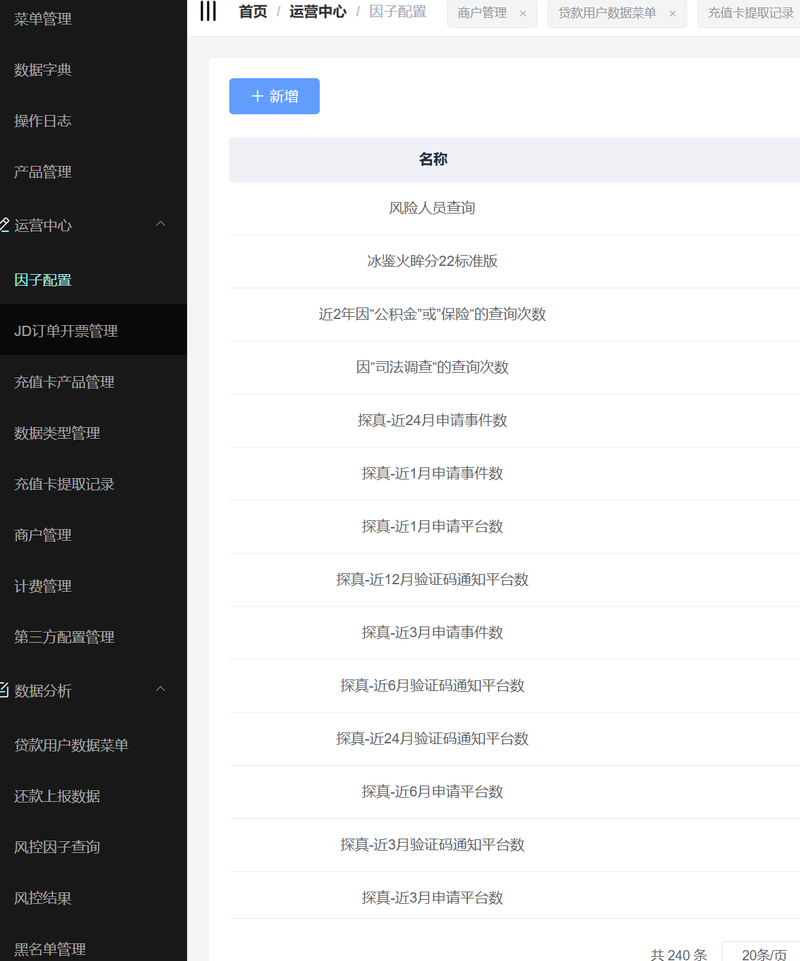This screenshot has height=961, width=800.
Task: Click 因子配置 in the breadcrumb
Action: click(x=397, y=12)
